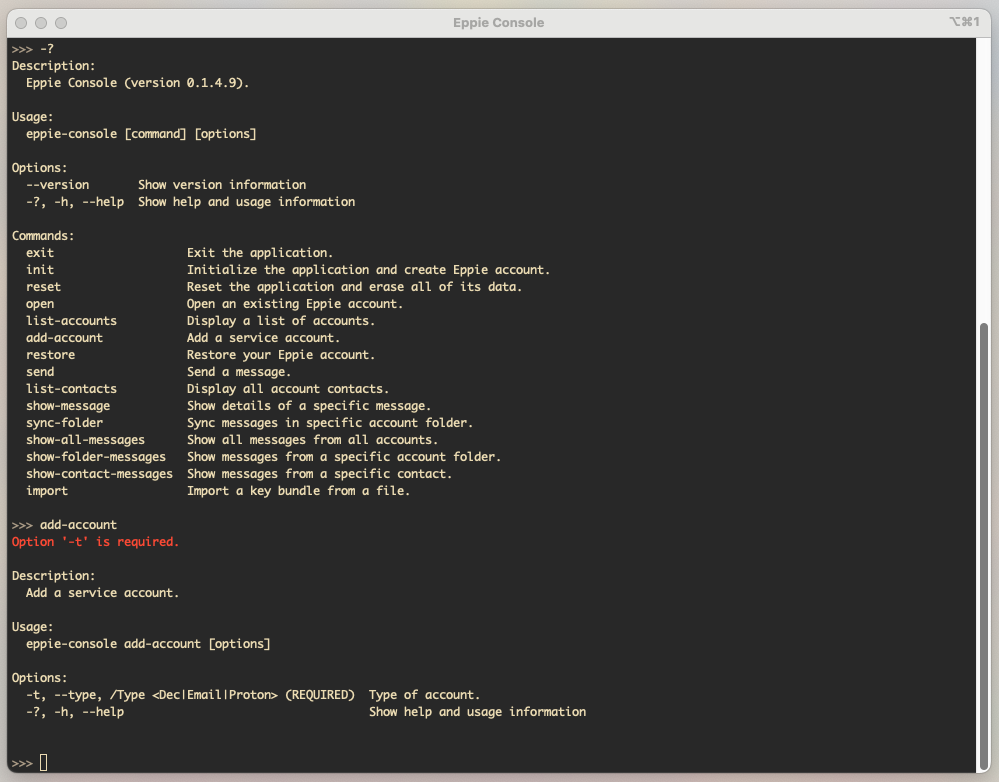Click the 'Eppie Console (version 0.1.4.9)' text
This screenshot has width=999, height=782.
pyautogui.click(x=138, y=83)
